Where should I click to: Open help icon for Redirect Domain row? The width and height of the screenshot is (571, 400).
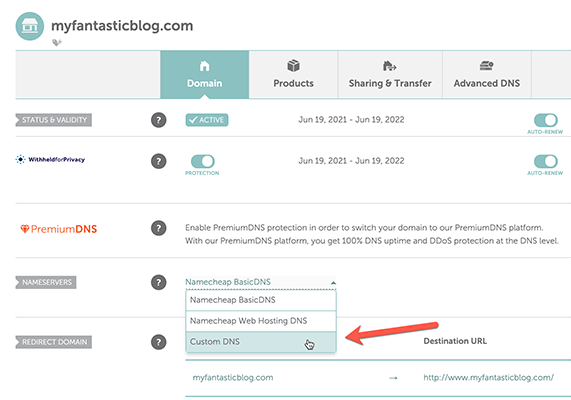pos(158,342)
